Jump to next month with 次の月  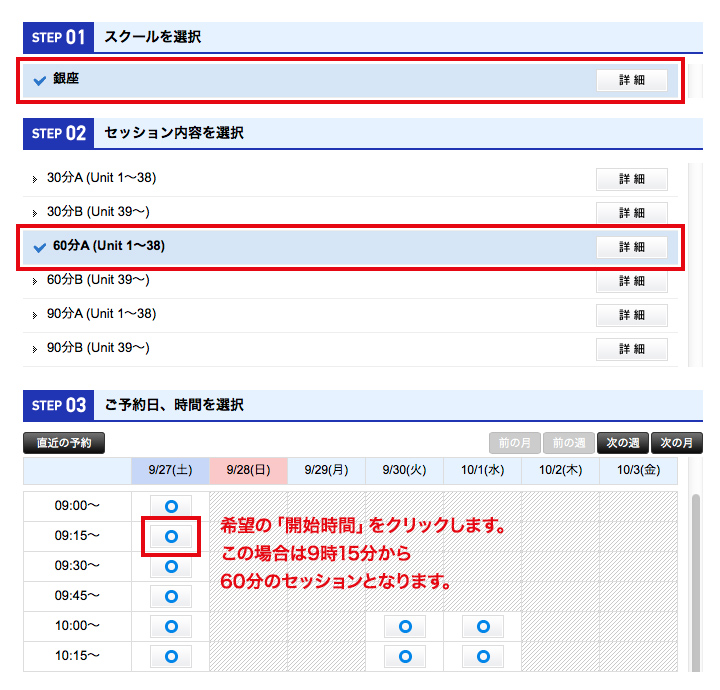(x=676, y=443)
